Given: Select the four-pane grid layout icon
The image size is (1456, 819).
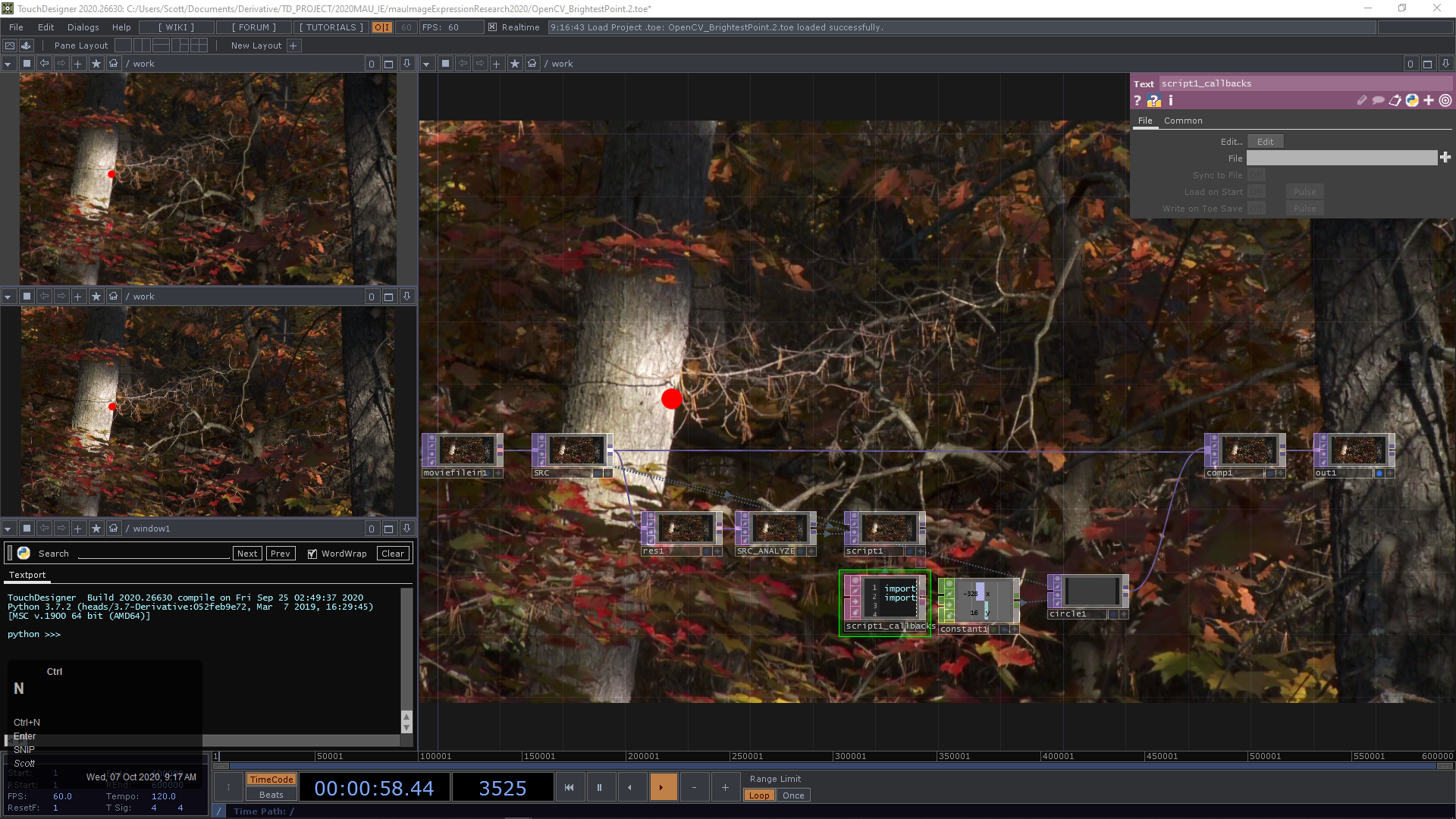Looking at the screenshot, I should (199, 45).
